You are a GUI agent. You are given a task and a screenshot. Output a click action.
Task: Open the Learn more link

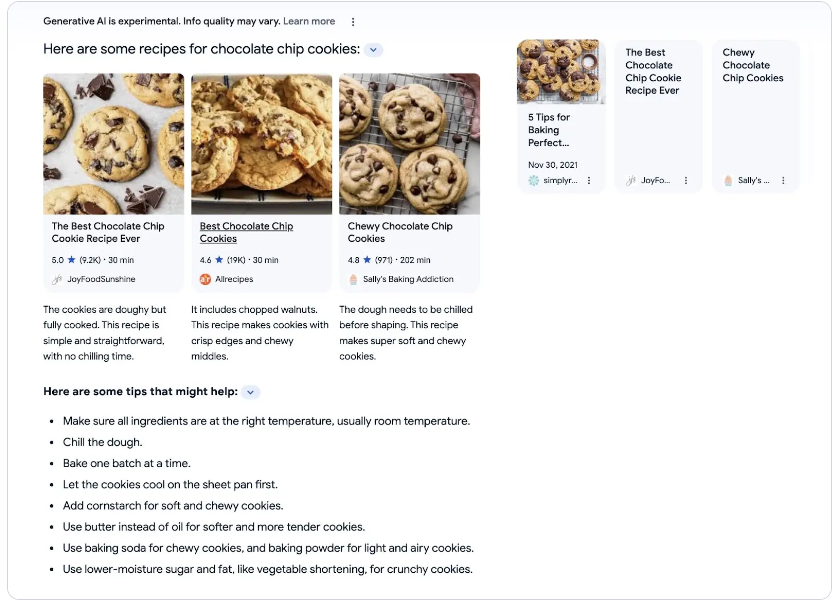coord(309,21)
